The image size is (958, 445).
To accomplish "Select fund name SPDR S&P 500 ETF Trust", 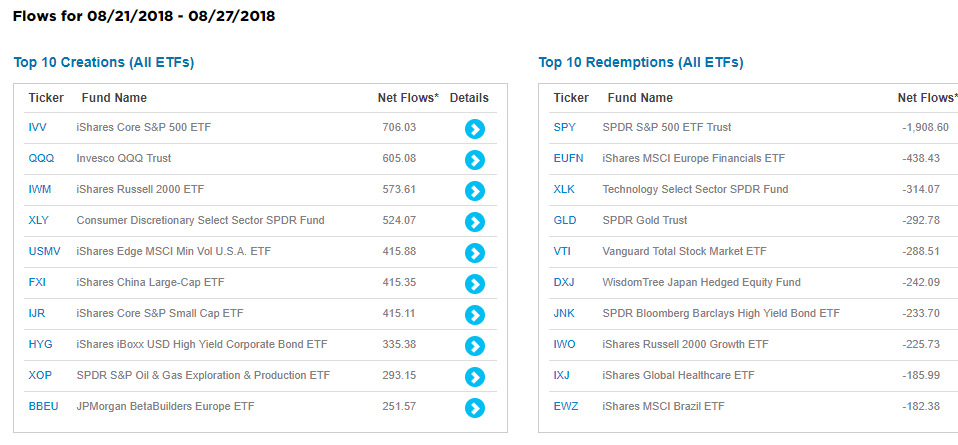I will [667, 127].
